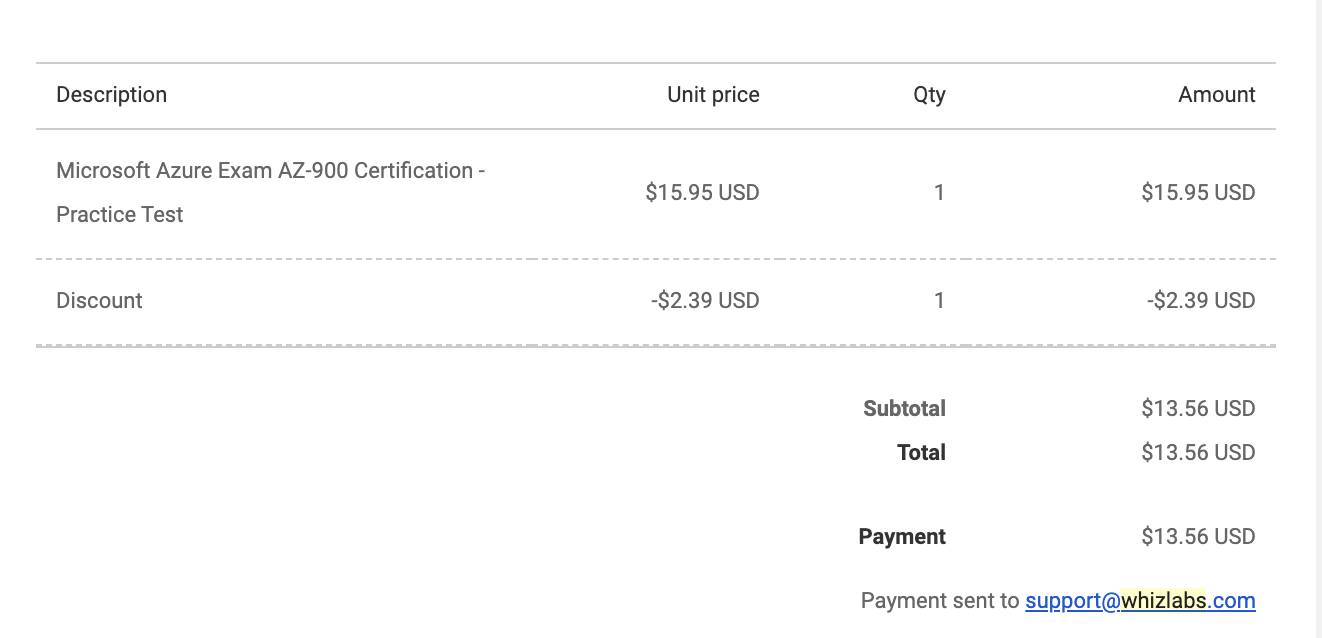1322x638 pixels.
Task: Open the support@whizlabs.com email link
Action: [x=1140, y=601]
